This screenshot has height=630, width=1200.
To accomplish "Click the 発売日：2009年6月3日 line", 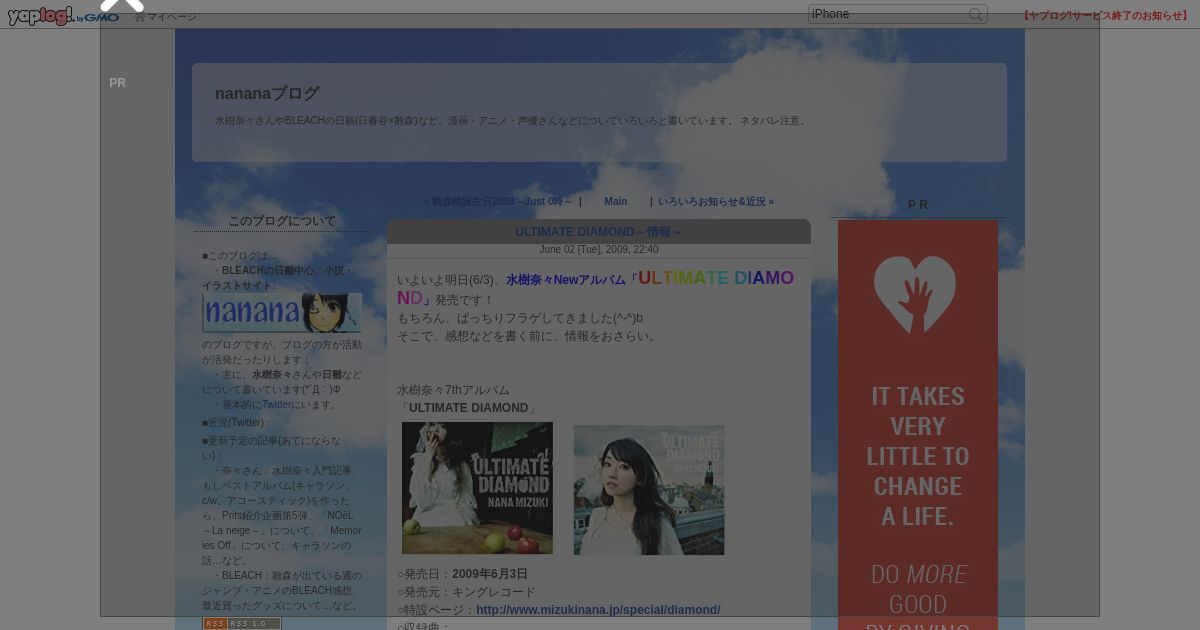I will pyautogui.click(x=462, y=574).
